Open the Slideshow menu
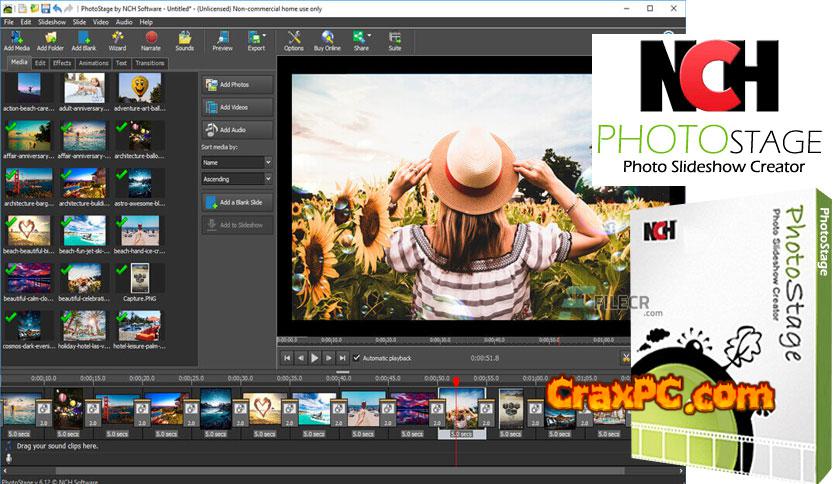Viewport: 836px width, 484px height. click(x=50, y=21)
